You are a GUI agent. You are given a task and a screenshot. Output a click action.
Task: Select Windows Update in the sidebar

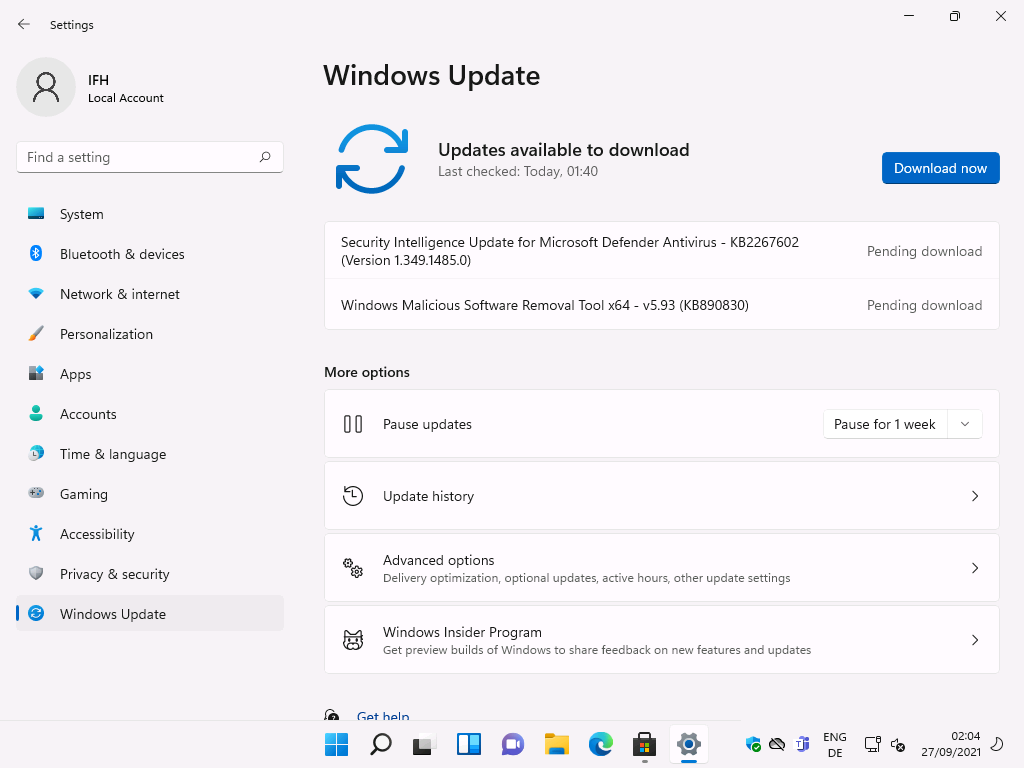150,613
